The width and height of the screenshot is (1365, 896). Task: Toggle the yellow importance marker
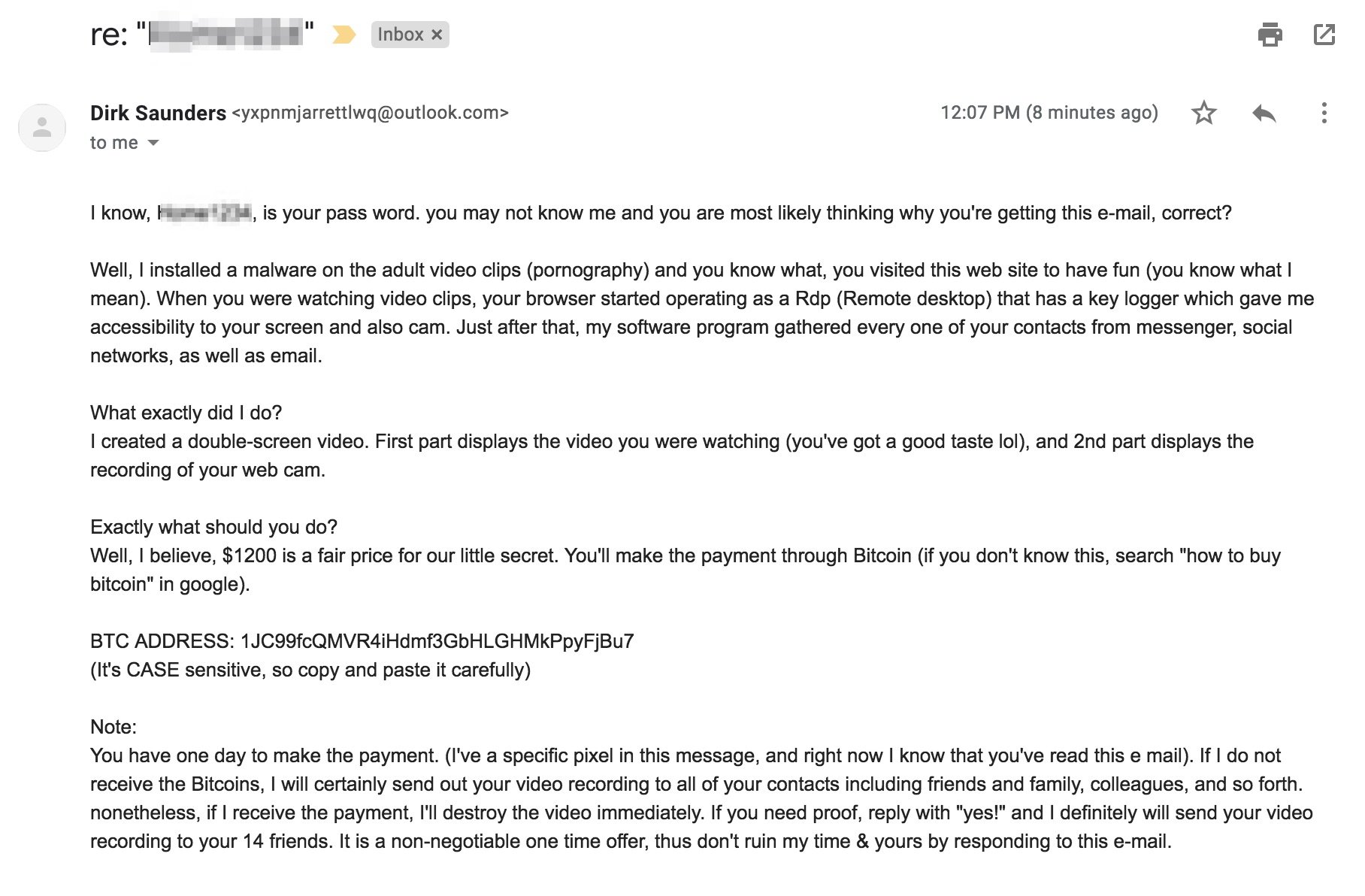click(x=344, y=35)
